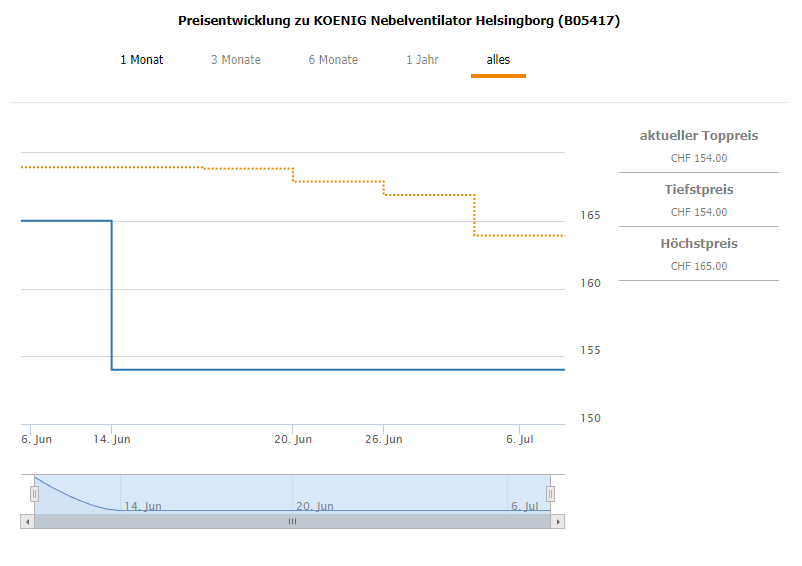
Task: Click the Tiefstpreis CHF 154.00 value
Action: tap(699, 212)
